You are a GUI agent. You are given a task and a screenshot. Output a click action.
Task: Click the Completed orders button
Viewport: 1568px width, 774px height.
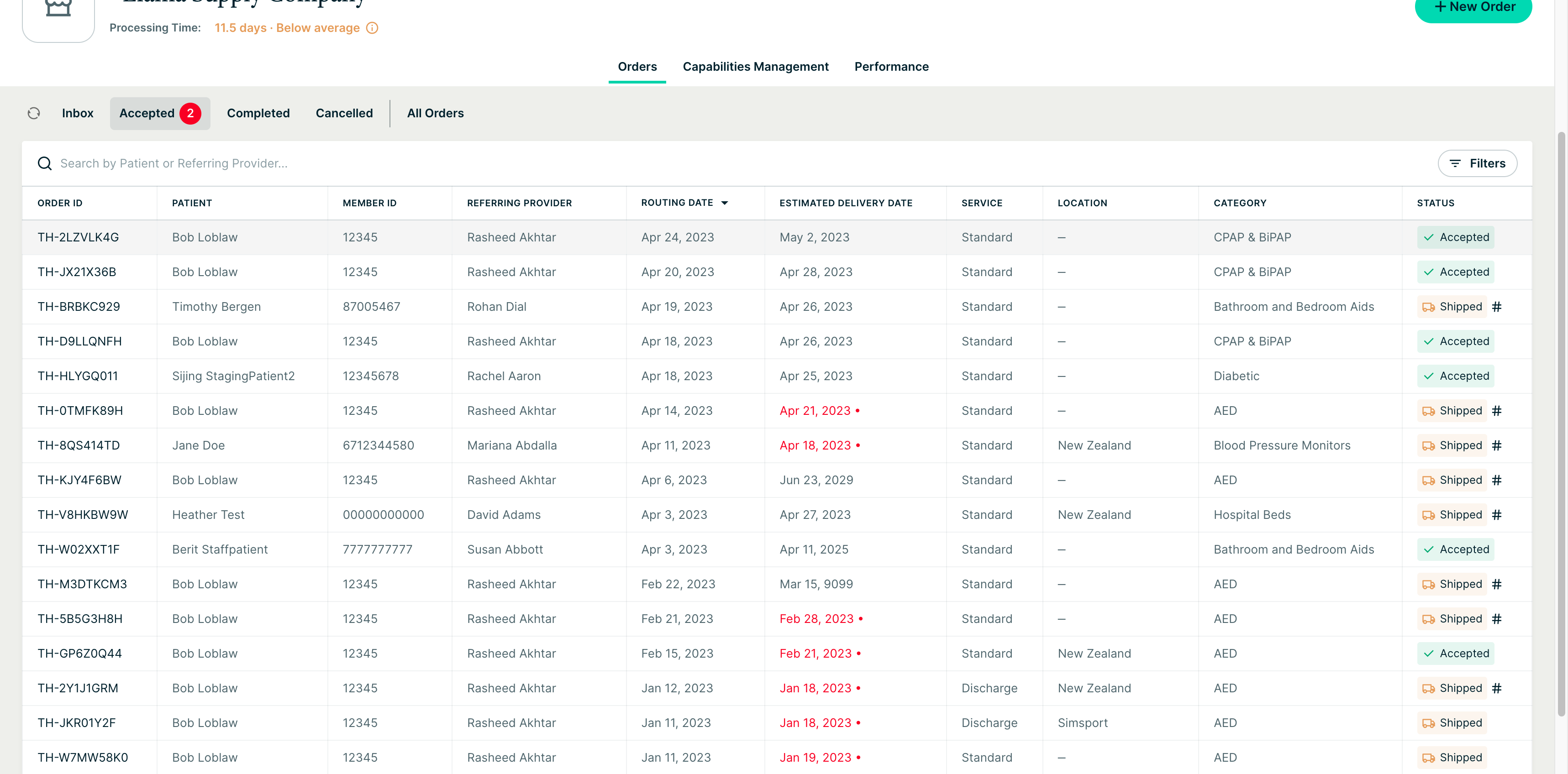pos(257,112)
